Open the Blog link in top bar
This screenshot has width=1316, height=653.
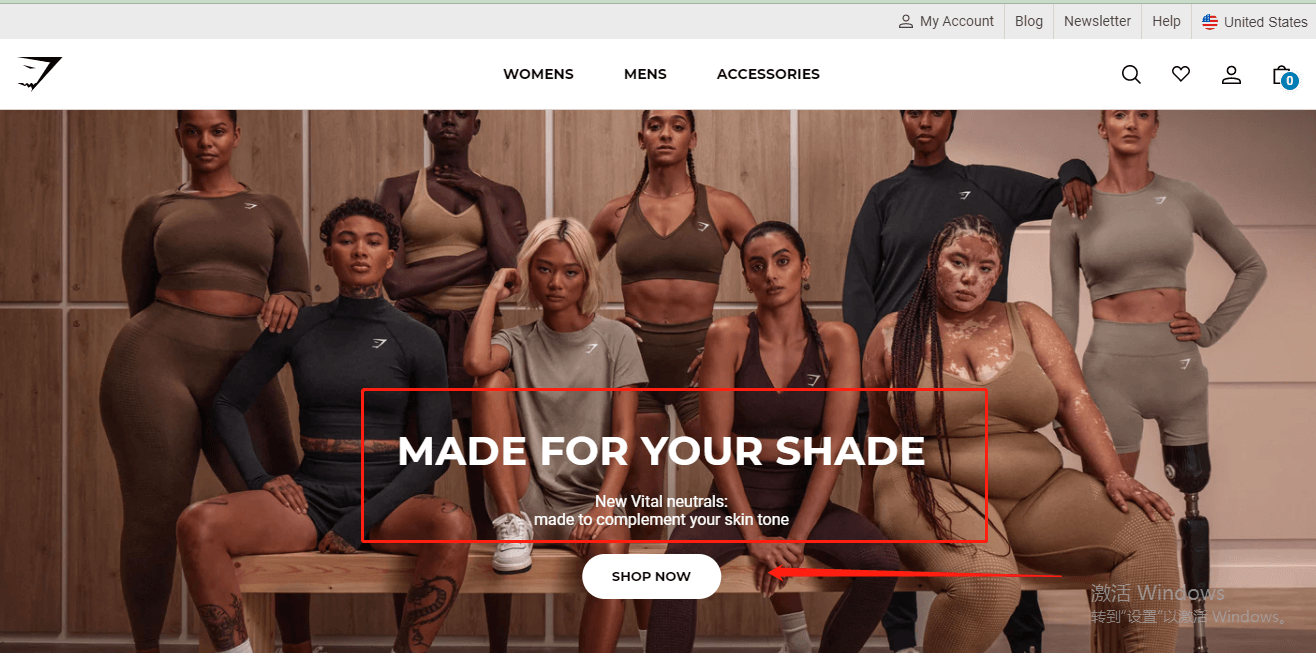tap(1029, 21)
